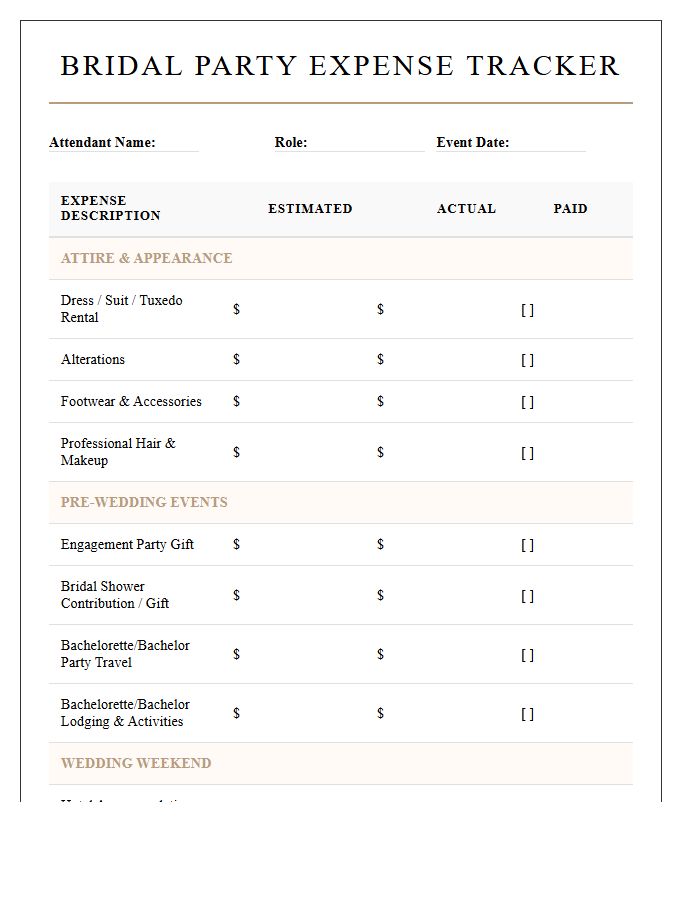Check Paid box for Professional Hair & Makeup
This screenshot has width=700, height=900.
click(x=527, y=453)
